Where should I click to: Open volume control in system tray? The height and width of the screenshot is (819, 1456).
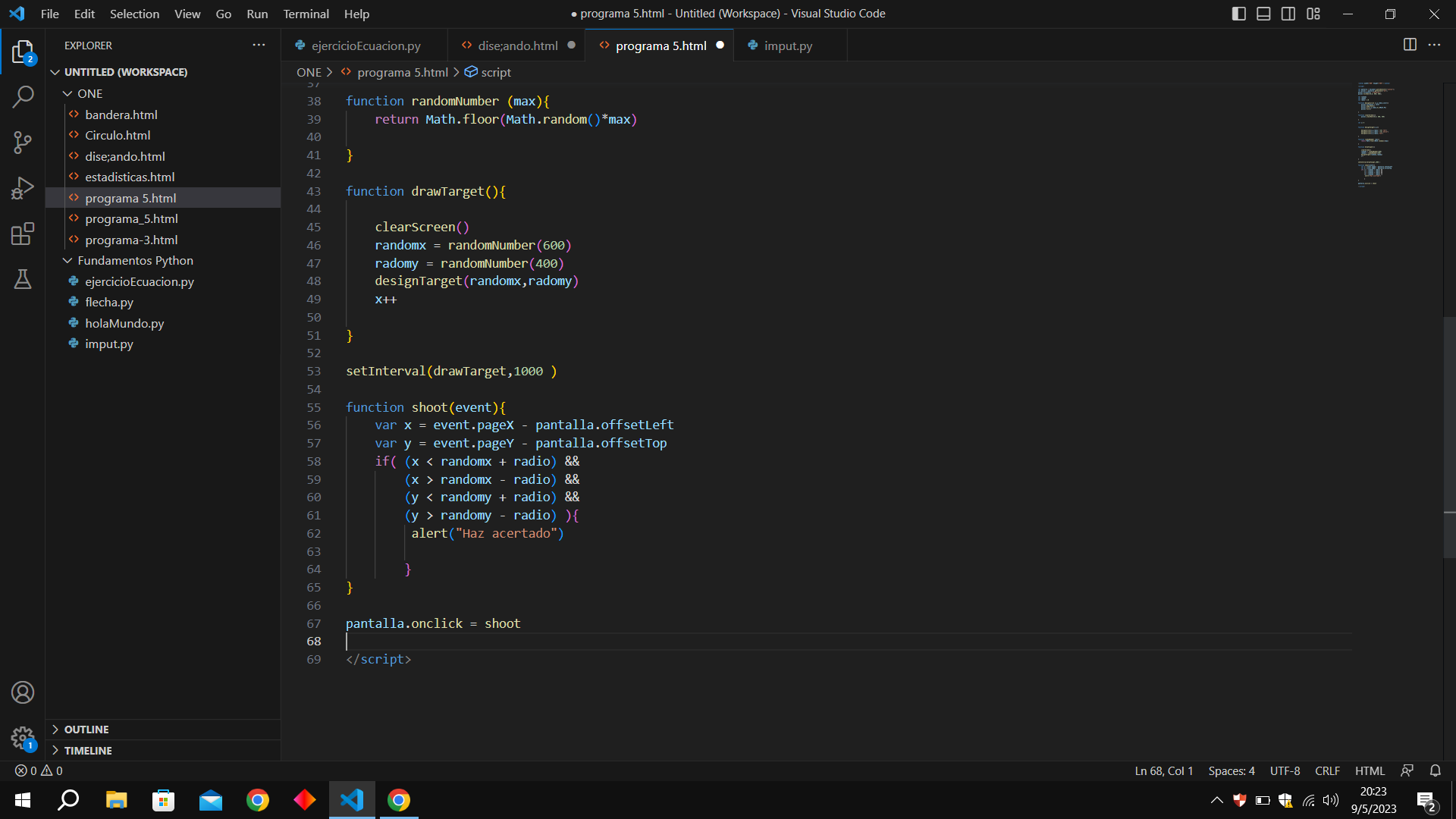(1331, 800)
